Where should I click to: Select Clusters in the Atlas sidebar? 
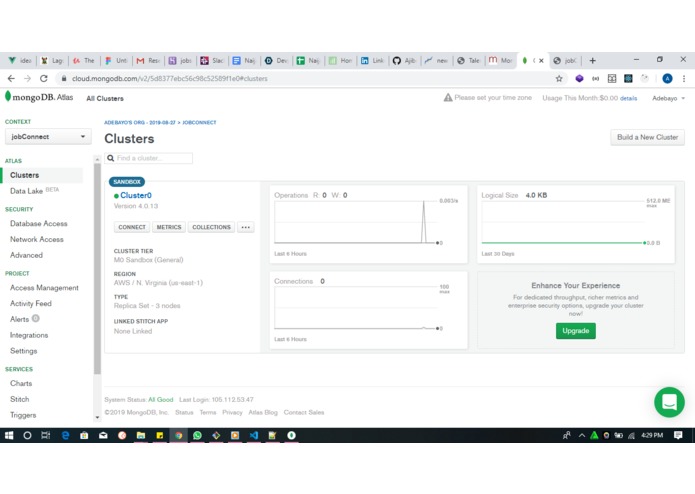coord(24,175)
